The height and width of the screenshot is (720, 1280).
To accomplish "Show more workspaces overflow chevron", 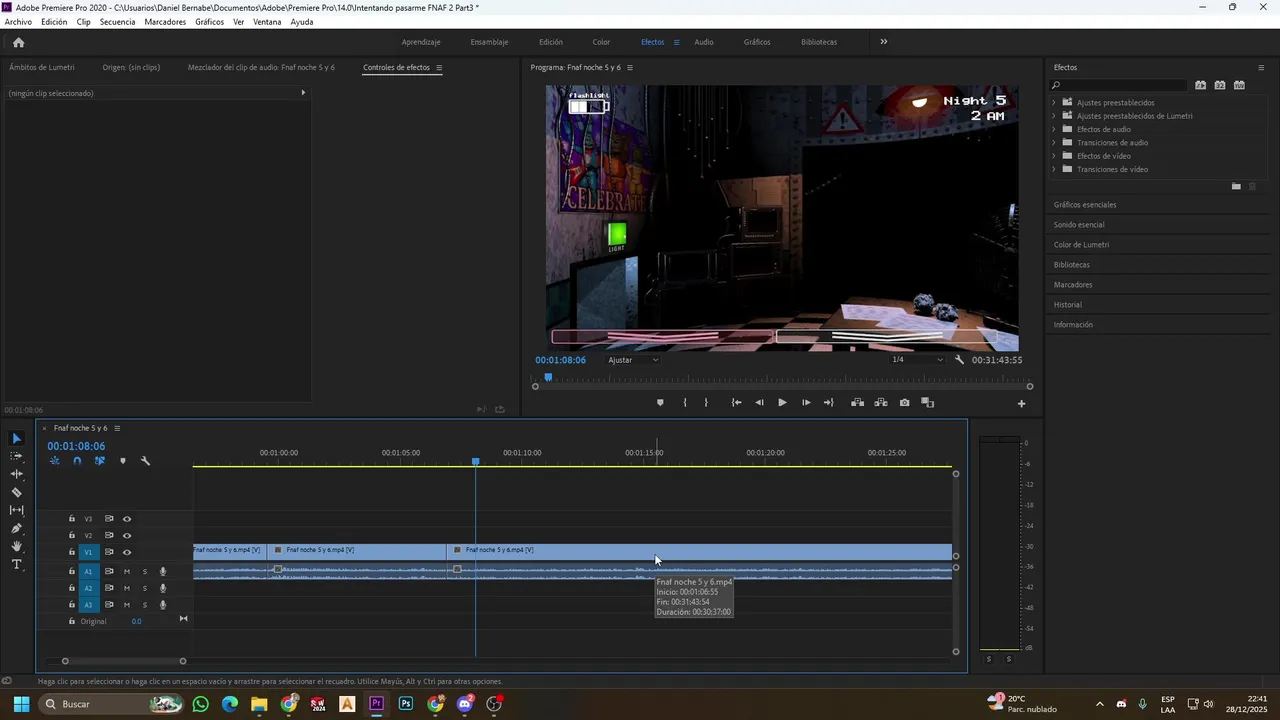I will coord(883,42).
